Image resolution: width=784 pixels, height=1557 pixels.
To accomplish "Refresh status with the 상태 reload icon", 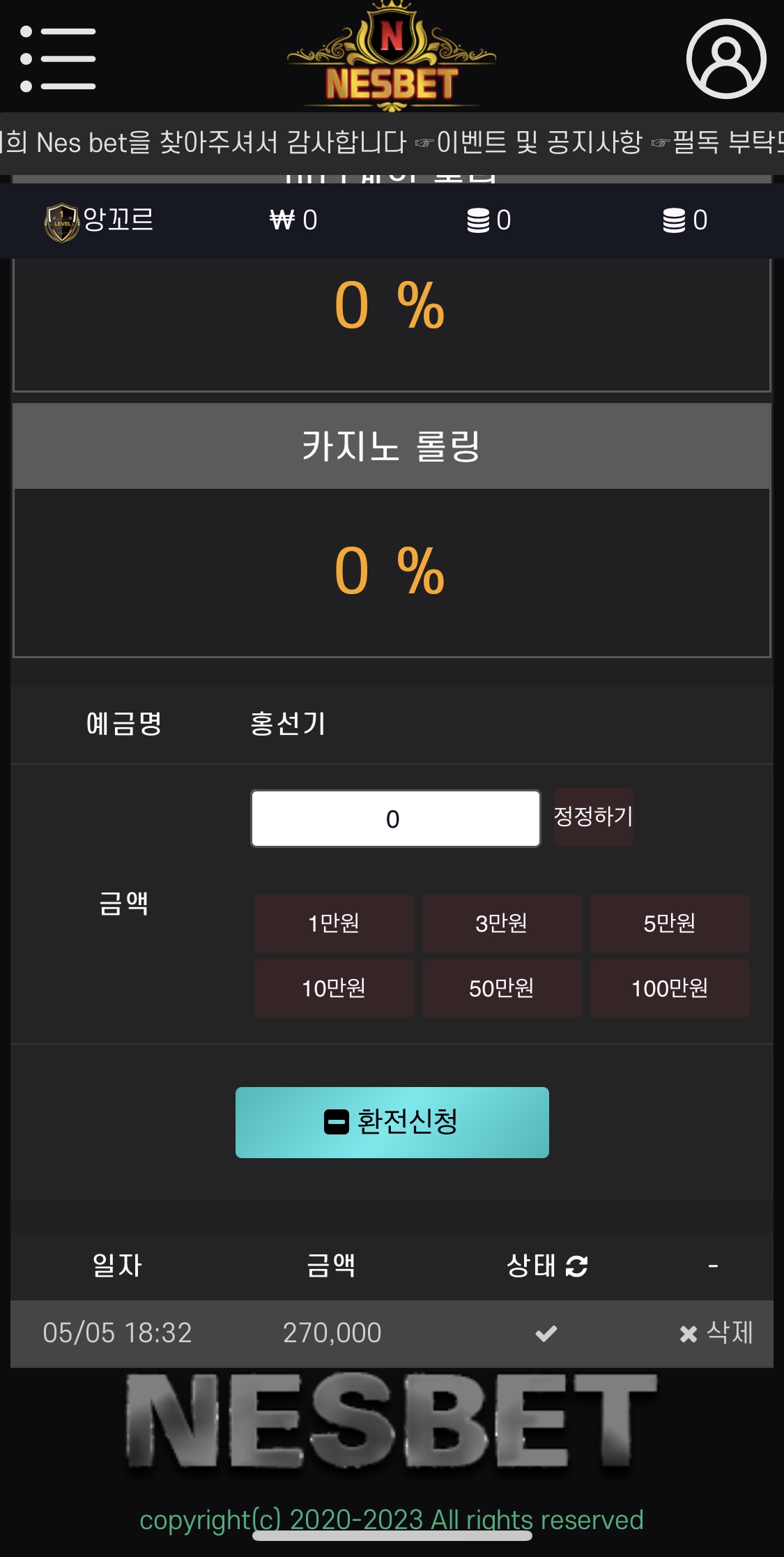I will [577, 1266].
